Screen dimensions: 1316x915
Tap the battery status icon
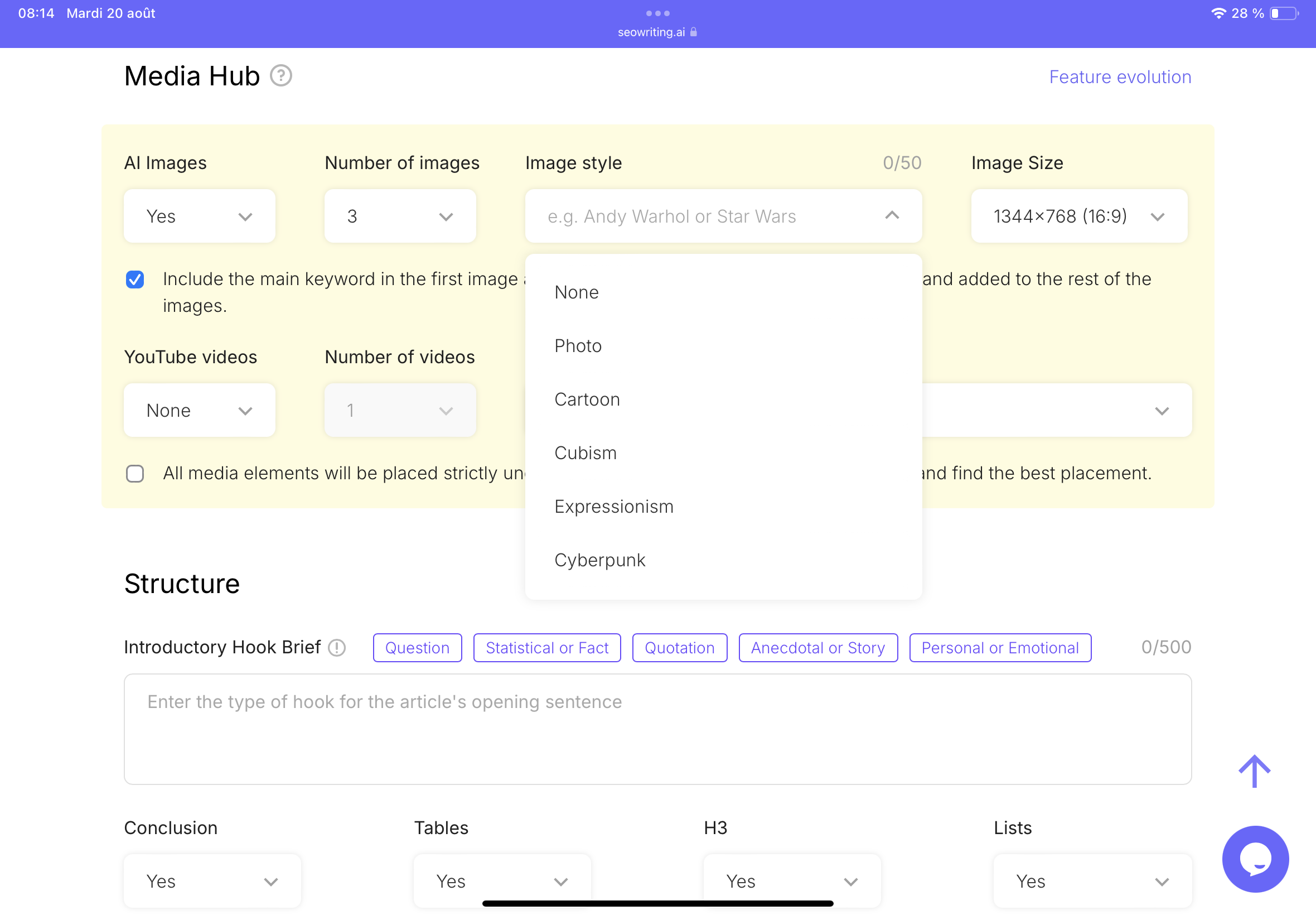(x=1284, y=13)
